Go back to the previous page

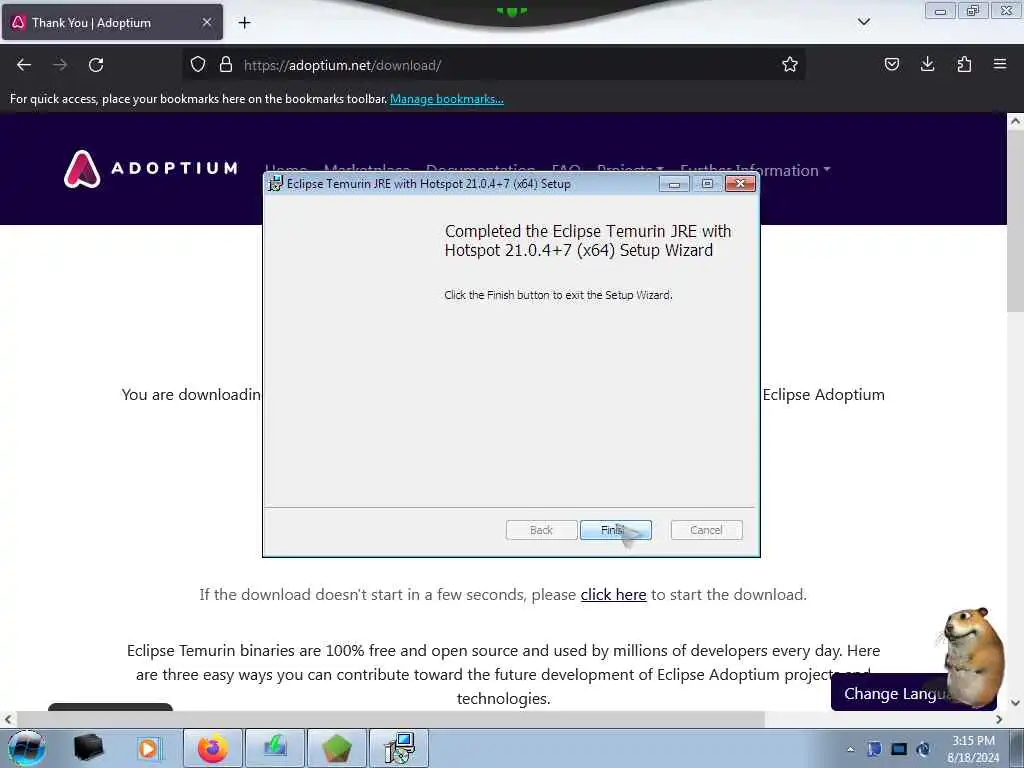[x=24, y=65]
